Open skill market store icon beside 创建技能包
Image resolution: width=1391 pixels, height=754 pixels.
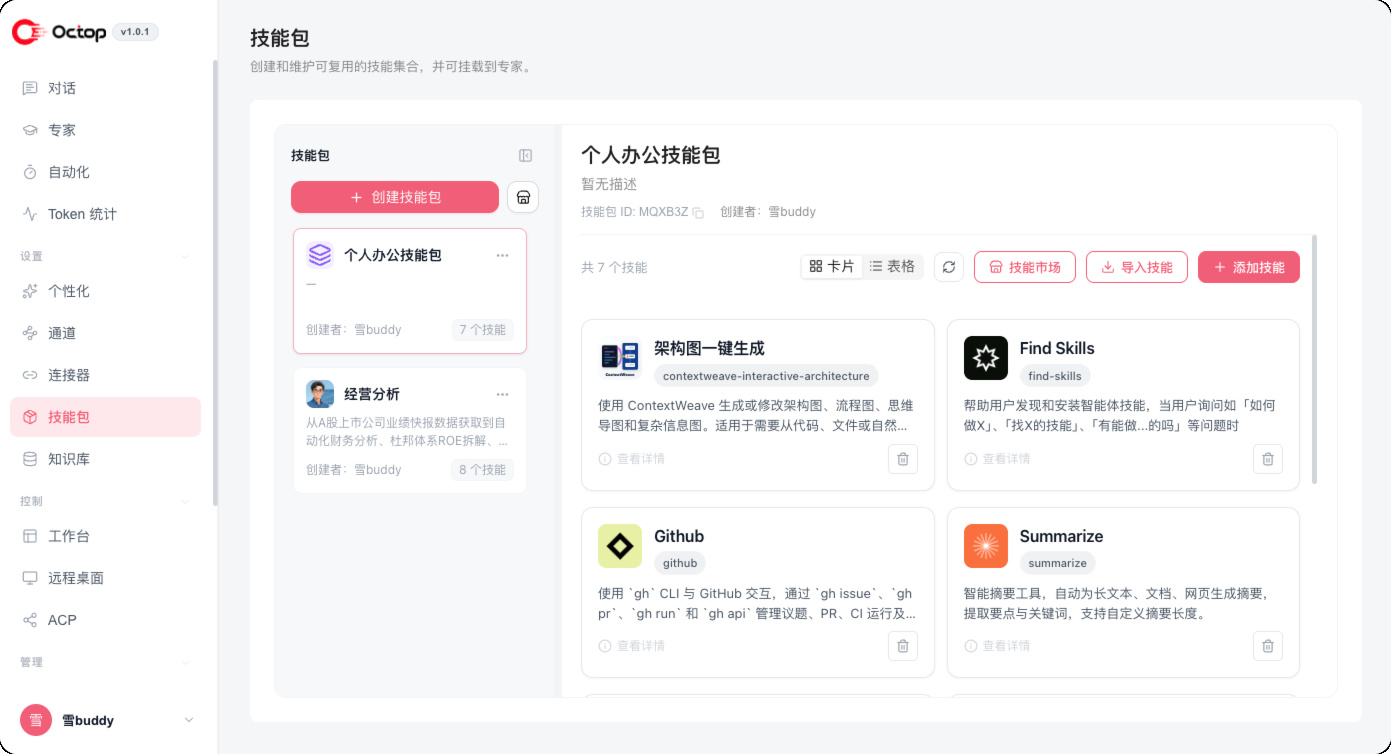tap(523, 197)
